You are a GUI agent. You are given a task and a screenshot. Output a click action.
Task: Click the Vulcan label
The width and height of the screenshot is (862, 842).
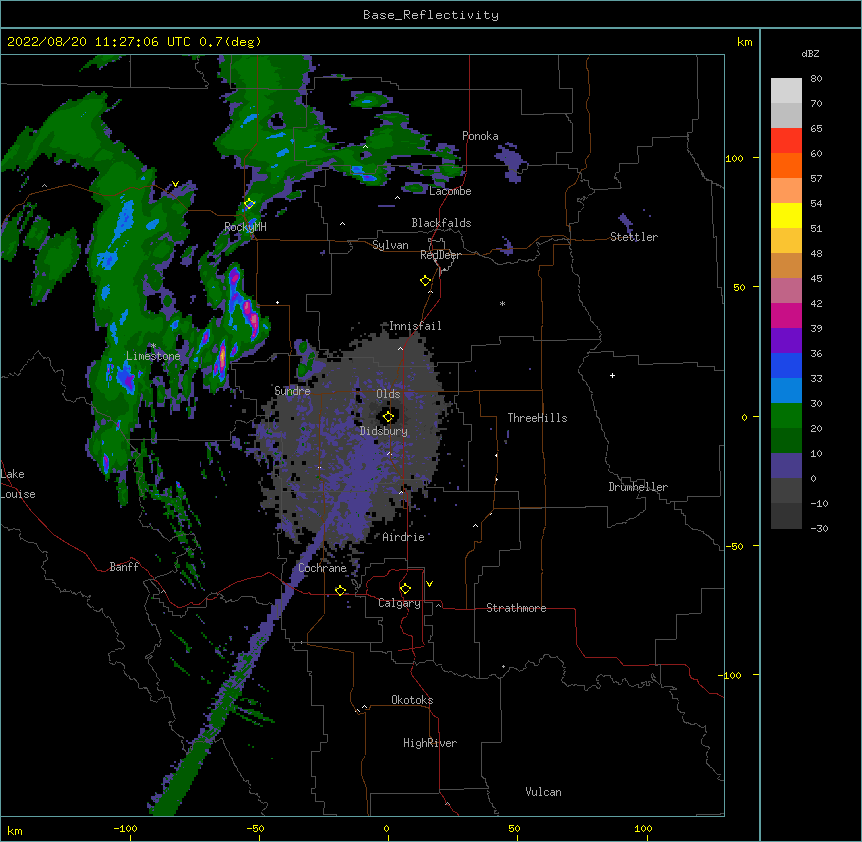(543, 792)
